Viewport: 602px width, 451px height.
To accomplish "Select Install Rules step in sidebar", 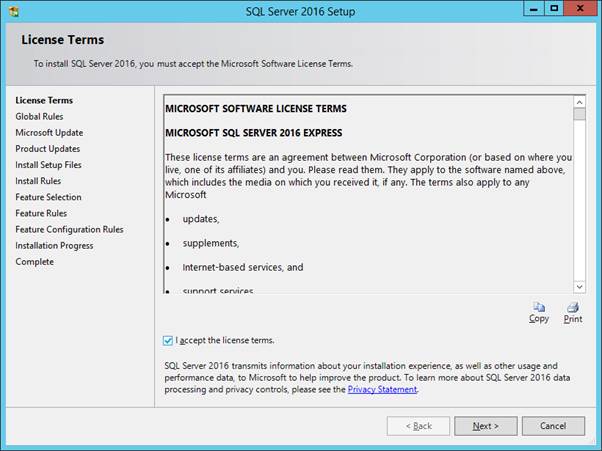I will click(38, 181).
